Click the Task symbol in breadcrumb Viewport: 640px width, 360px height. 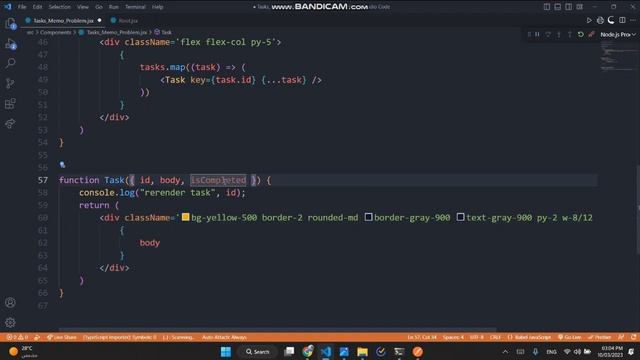click(167, 32)
